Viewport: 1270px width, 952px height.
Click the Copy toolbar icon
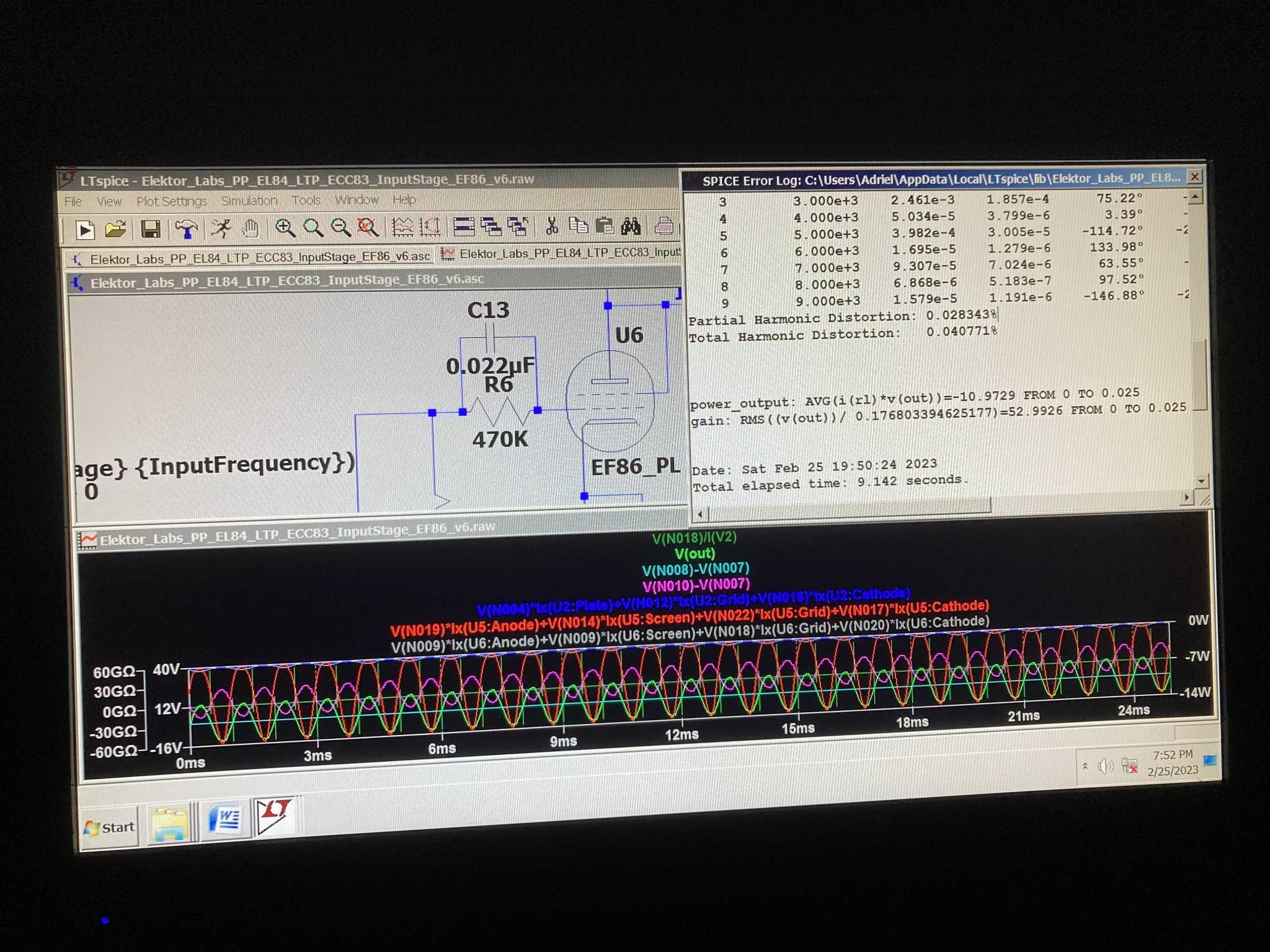pos(578,226)
